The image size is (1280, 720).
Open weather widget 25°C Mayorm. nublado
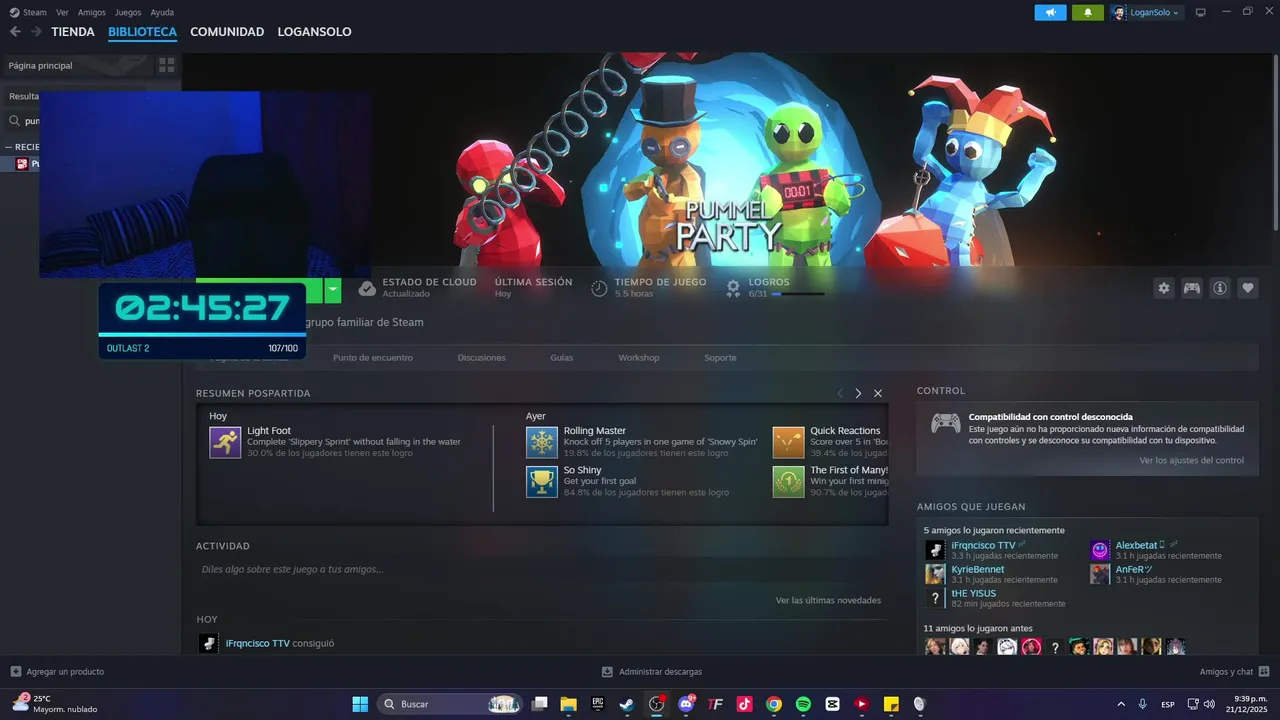pyautogui.click(x=55, y=703)
